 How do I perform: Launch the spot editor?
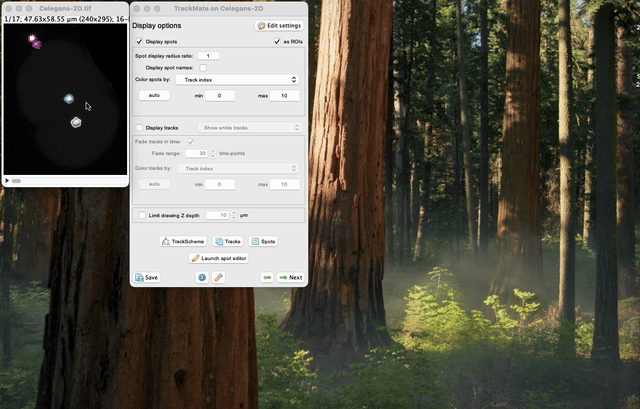[x=219, y=258]
